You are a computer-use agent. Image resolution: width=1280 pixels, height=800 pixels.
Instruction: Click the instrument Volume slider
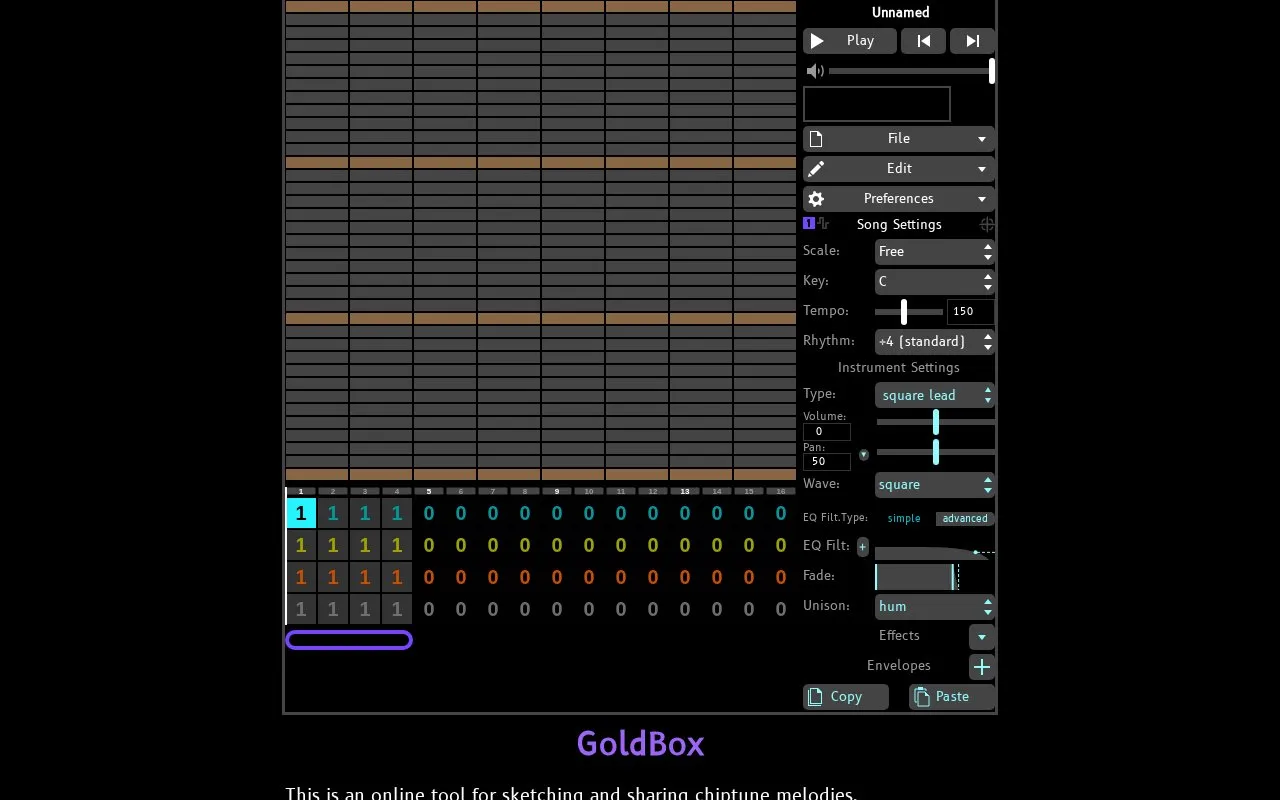click(x=936, y=423)
